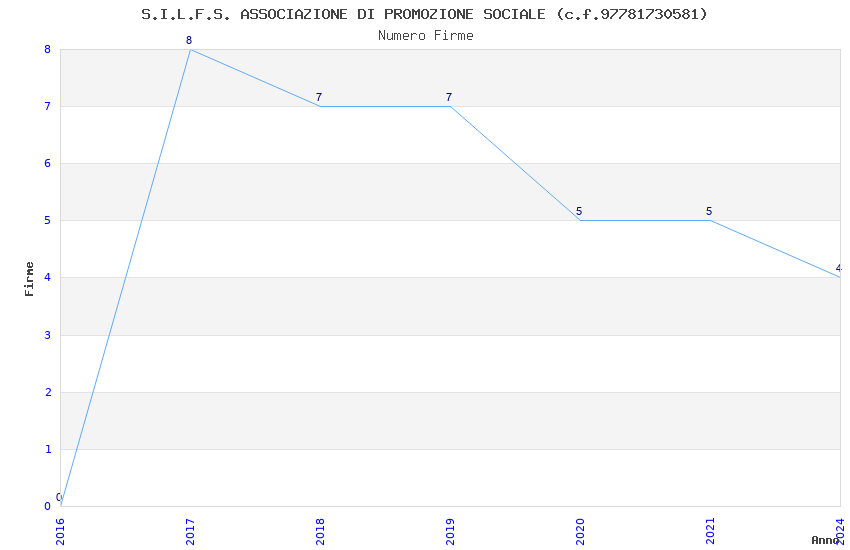Click the data label 8 above 2017
Viewport: 850px width, 550px height.
[x=189, y=40]
